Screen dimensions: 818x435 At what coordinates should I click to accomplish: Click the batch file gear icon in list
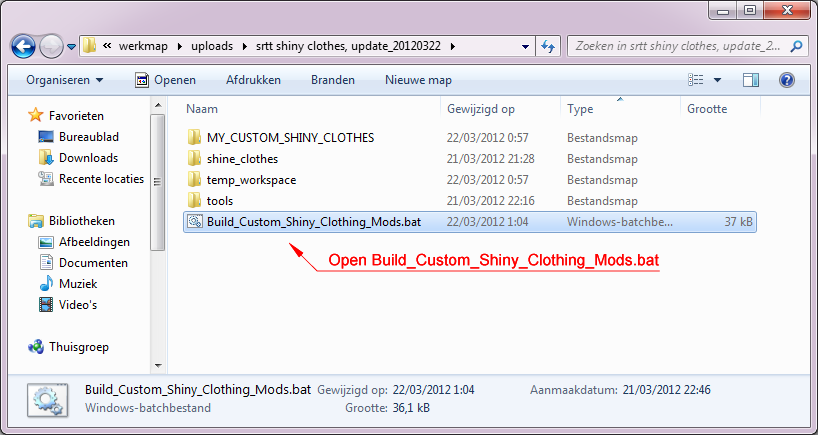tap(194, 222)
